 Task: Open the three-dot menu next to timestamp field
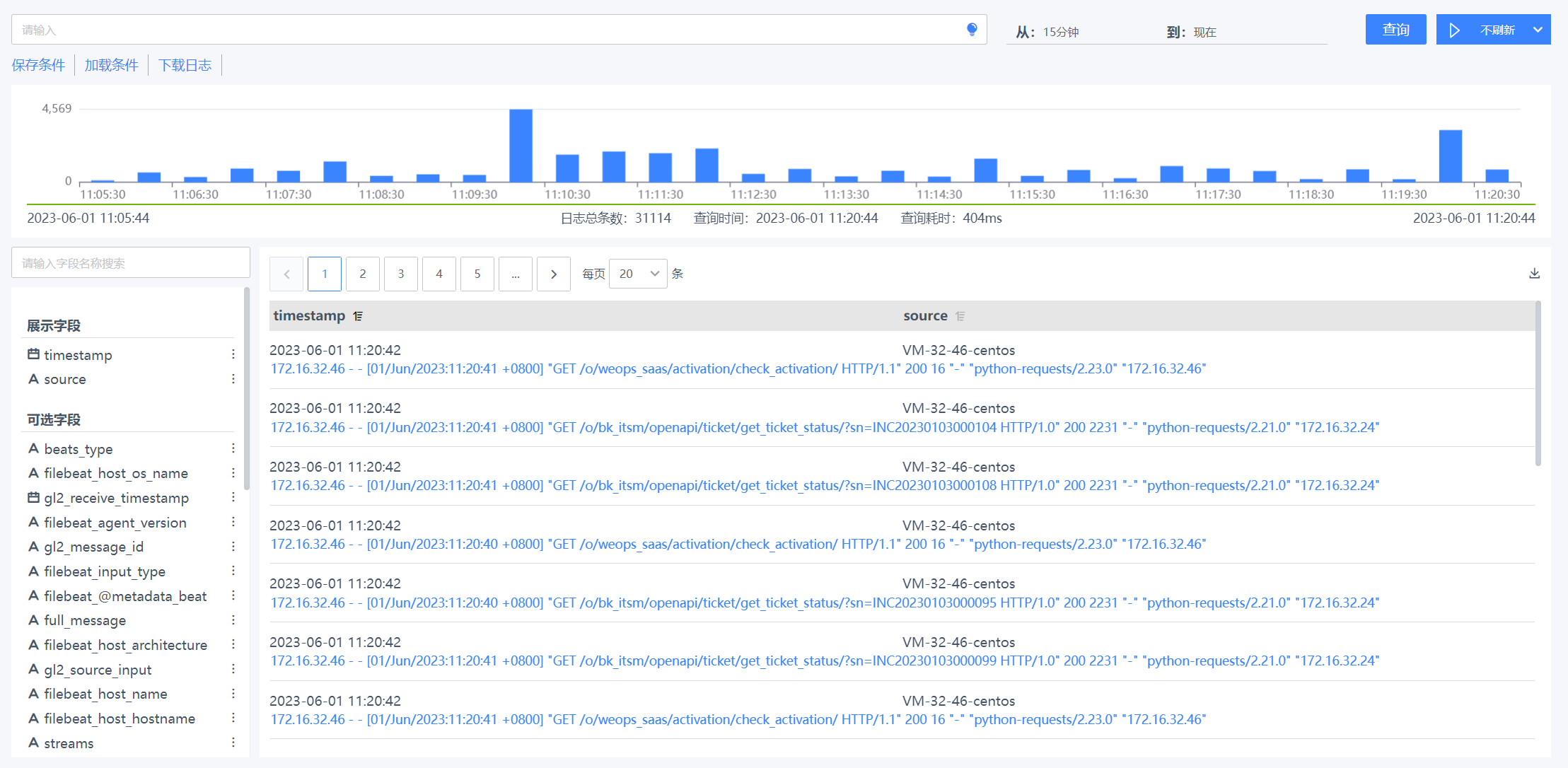(233, 354)
